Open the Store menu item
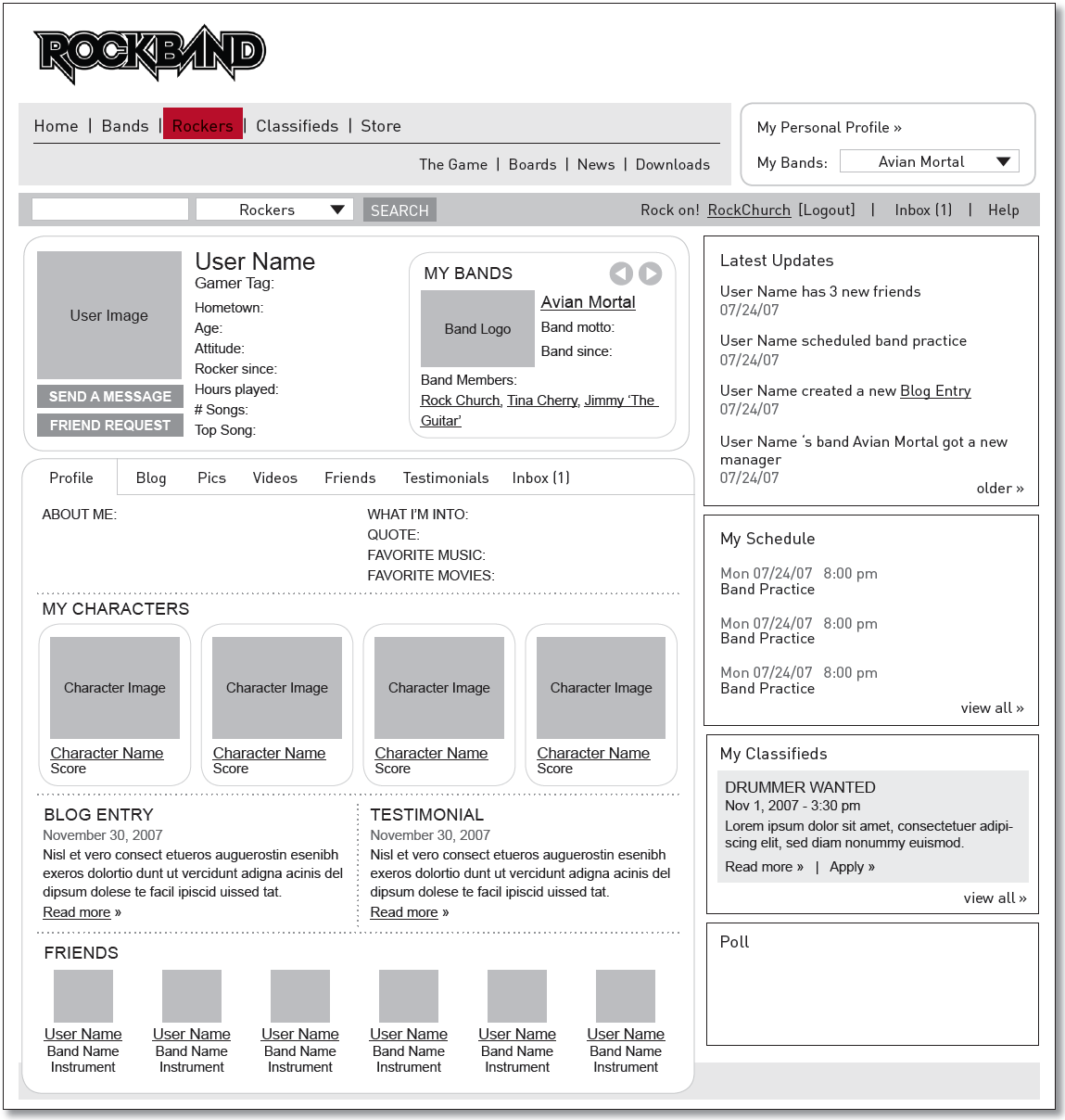 click(381, 126)
